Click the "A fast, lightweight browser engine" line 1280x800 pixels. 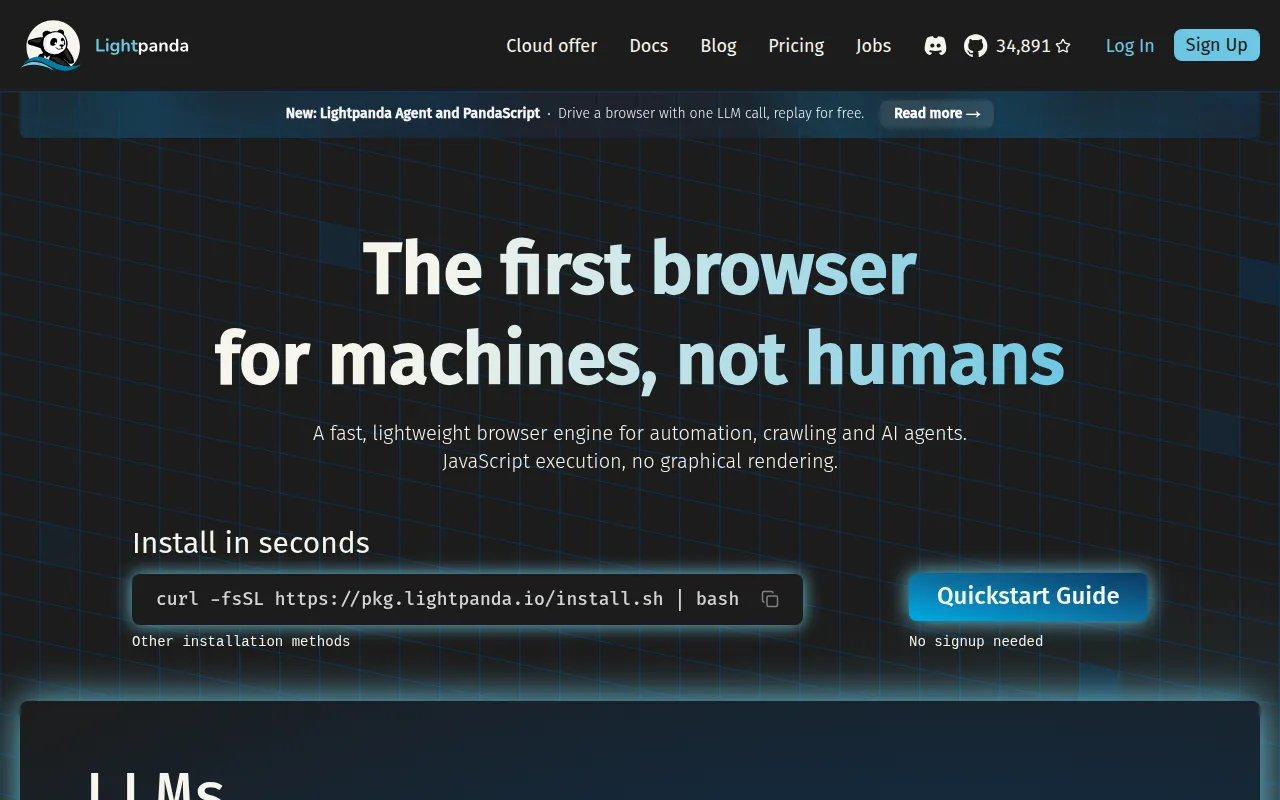coord(640,434)
